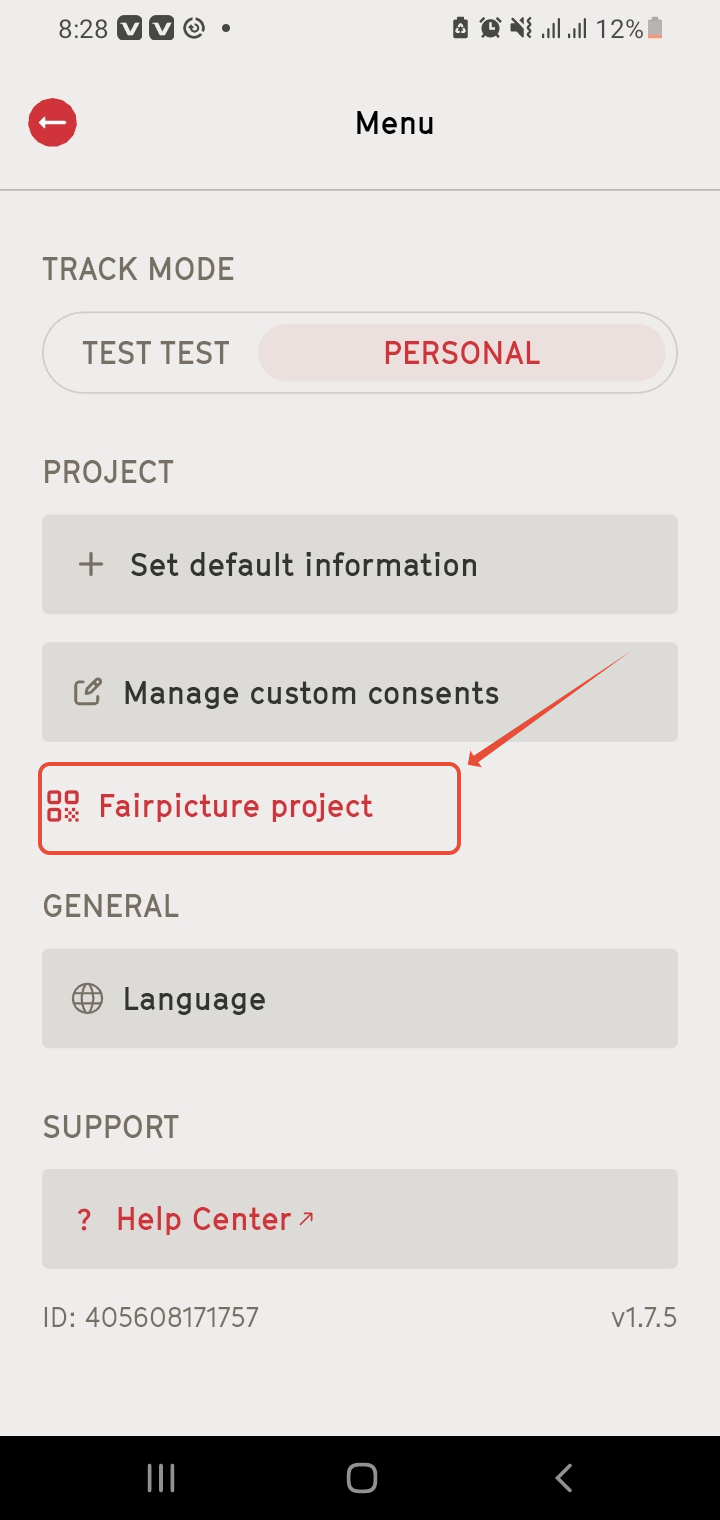
Task: Open Set default information
Action: [x=360, y=564]
